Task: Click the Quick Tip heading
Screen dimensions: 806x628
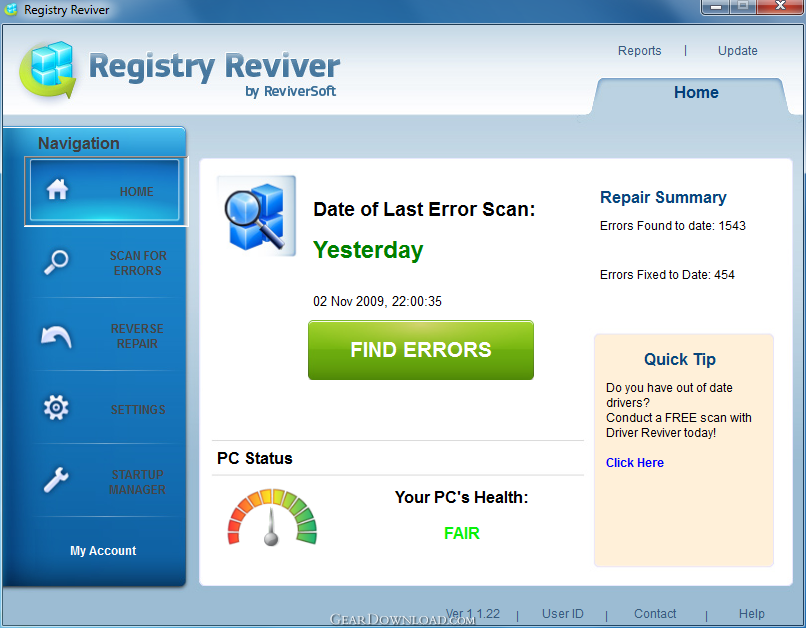Action: click(x=680, y=359)
